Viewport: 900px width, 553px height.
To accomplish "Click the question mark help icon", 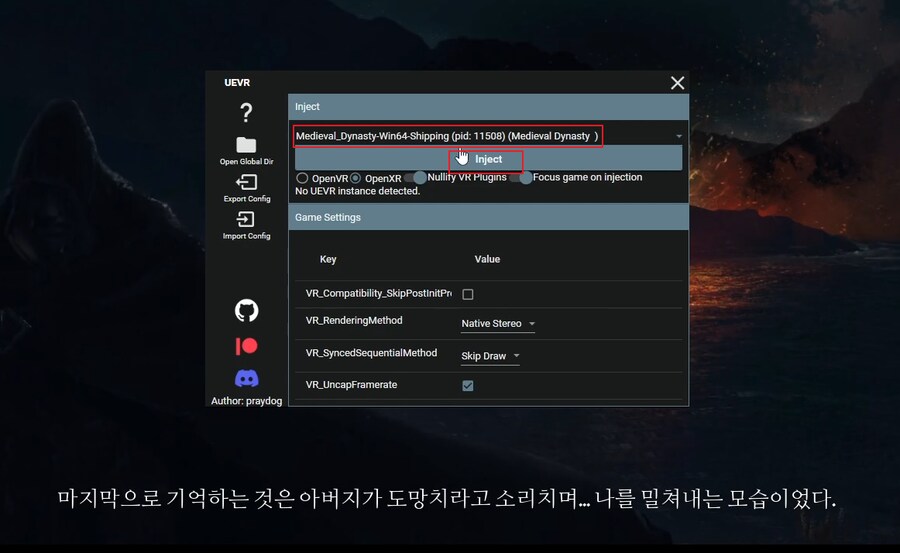I will pos(246,112).
